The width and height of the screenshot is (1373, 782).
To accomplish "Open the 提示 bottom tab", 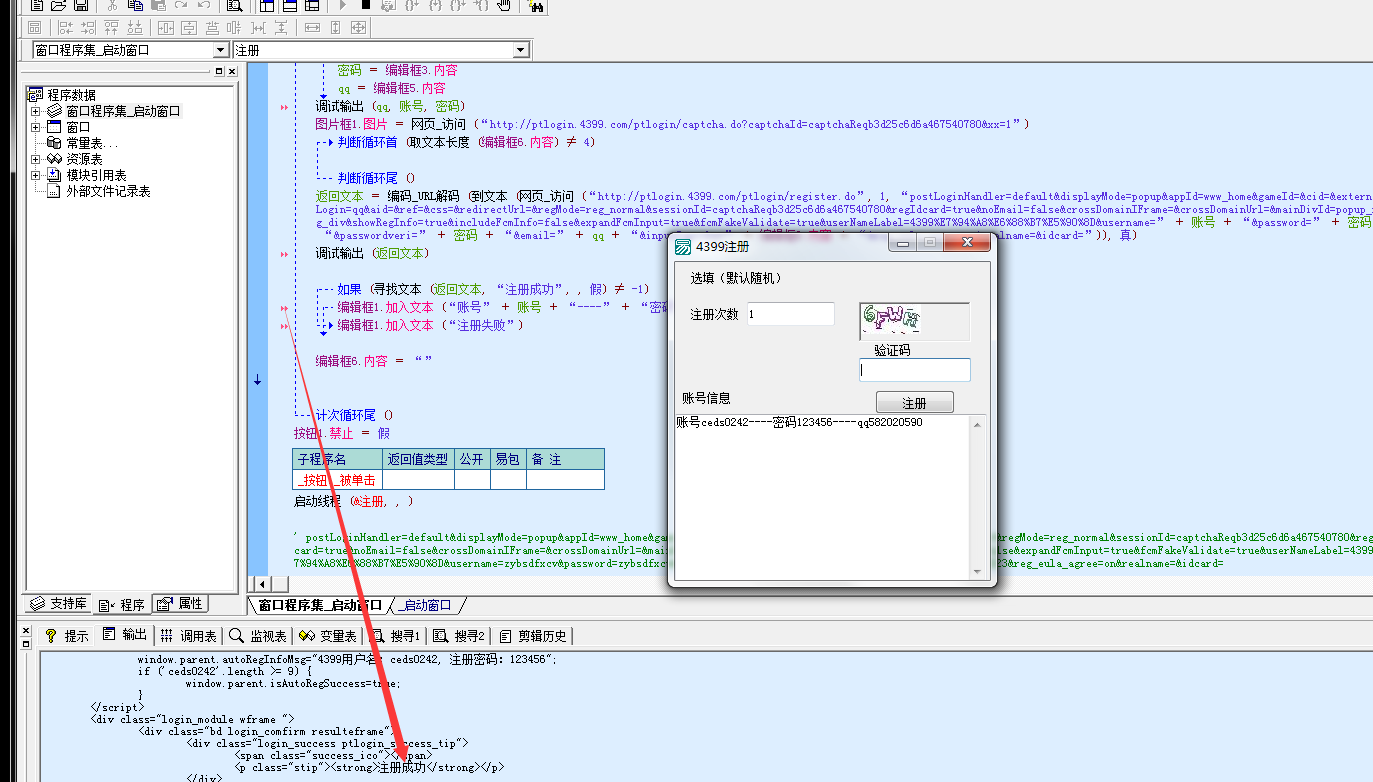I will pos(66,635).
